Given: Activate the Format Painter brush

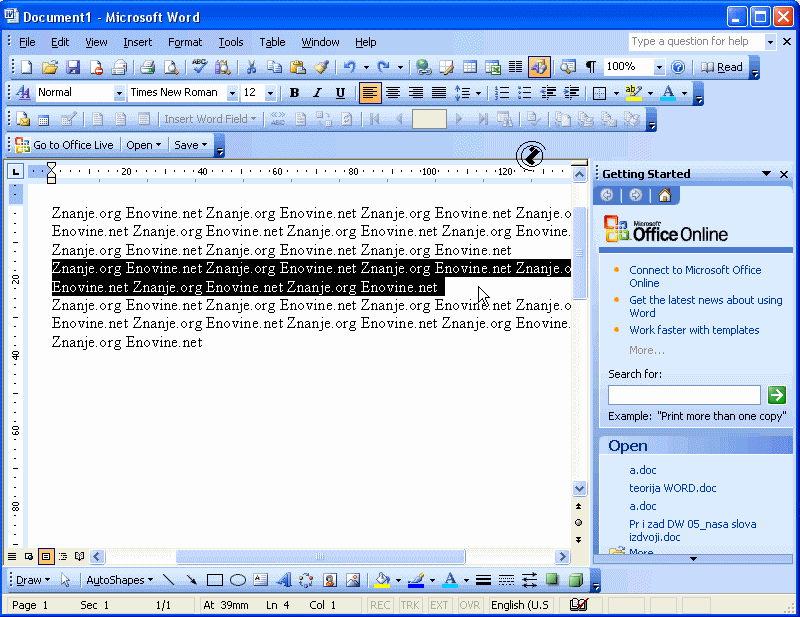Looking at the screenshot, I should point(321,67).
